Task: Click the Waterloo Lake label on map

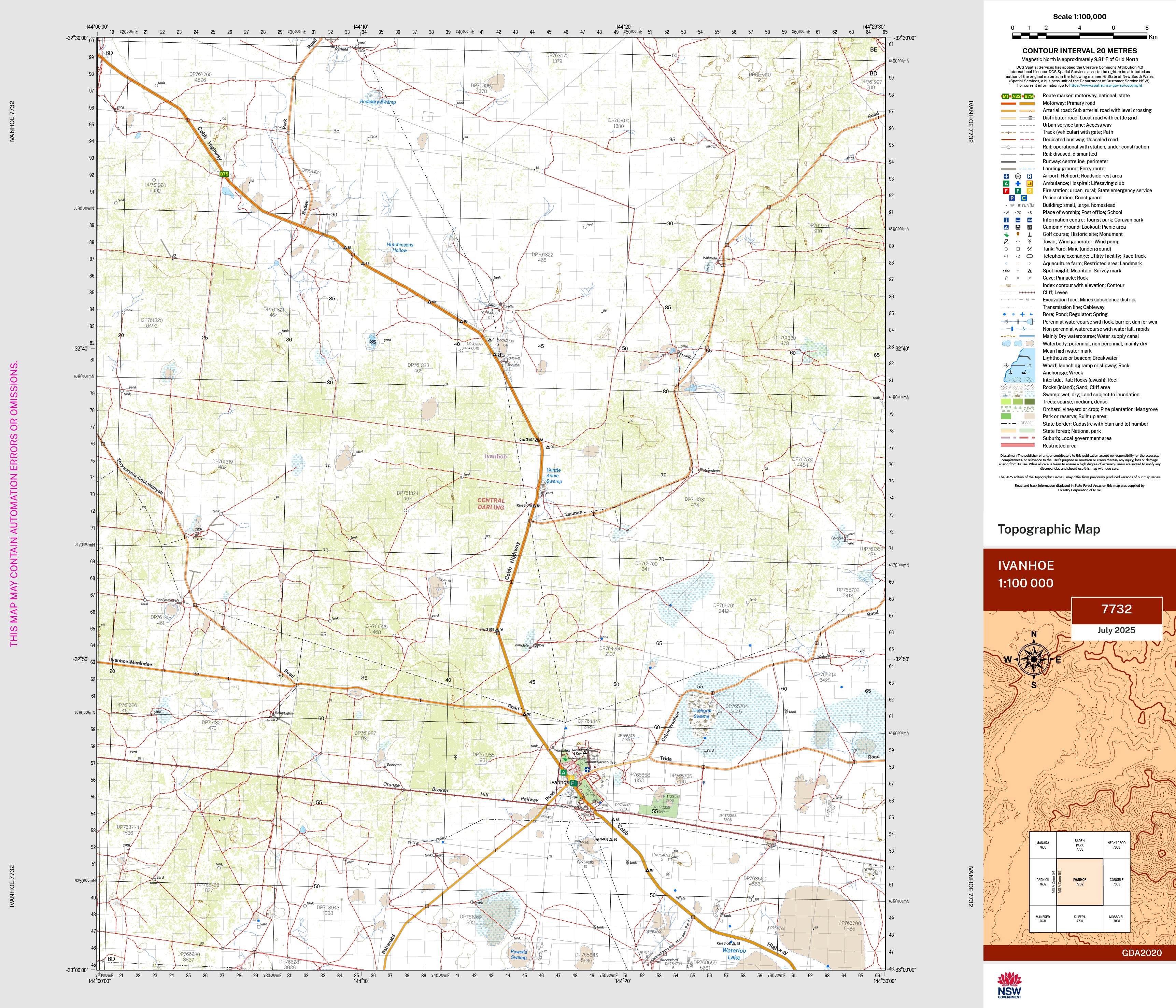Action: (734, 953)
